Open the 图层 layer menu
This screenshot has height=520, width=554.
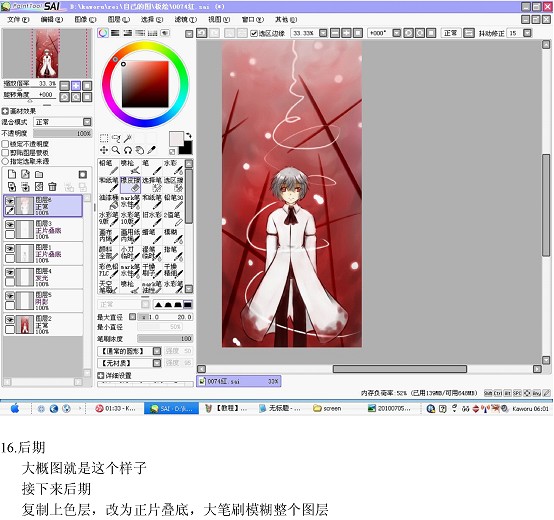[119, 19]
